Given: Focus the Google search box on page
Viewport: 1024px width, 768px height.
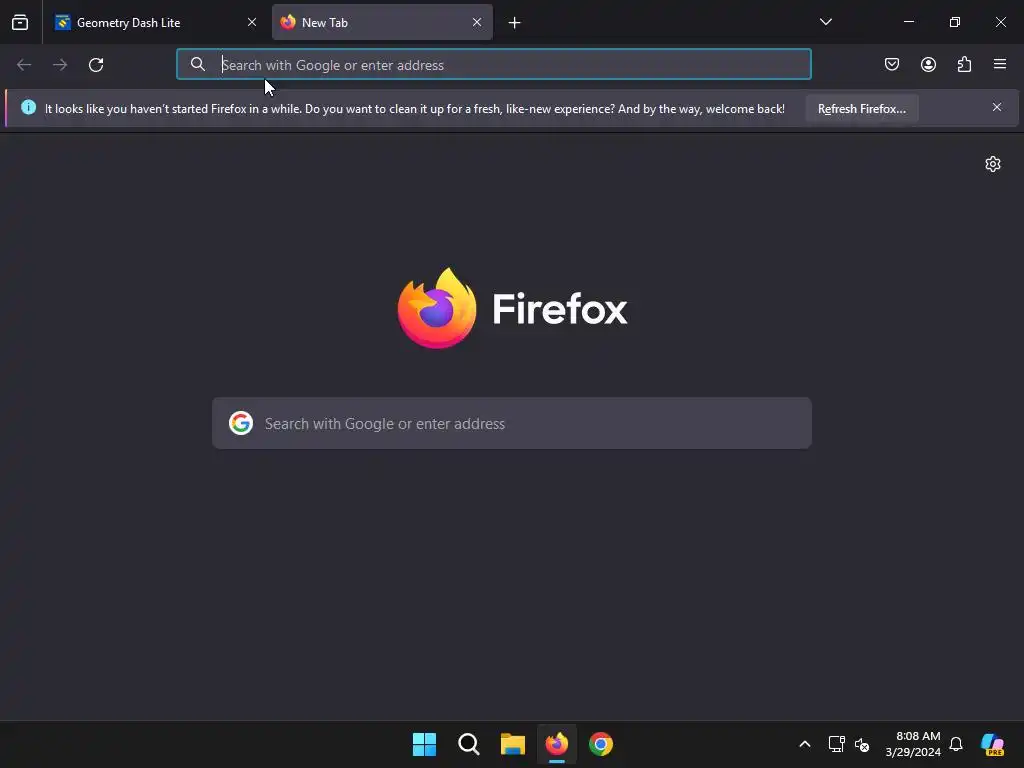Looking at the screenshot, I should point(512,423).
